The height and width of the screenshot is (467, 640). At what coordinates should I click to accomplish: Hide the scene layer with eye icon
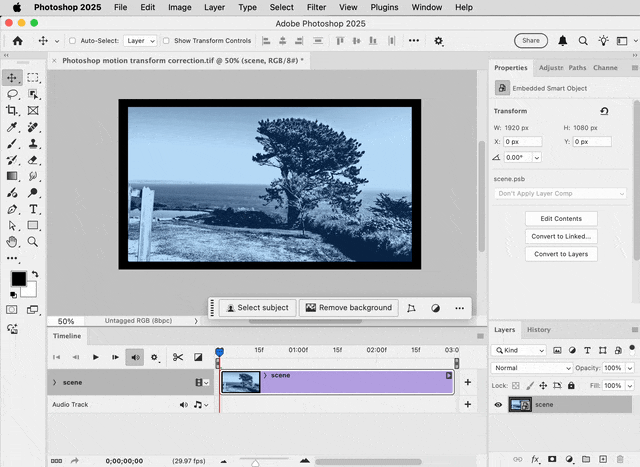(x=498, y=405)
